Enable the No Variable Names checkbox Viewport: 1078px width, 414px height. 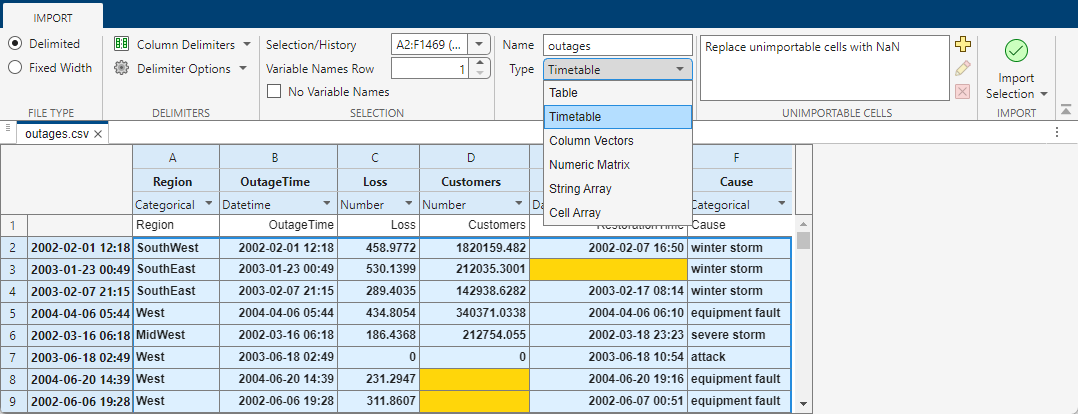[x=274, y=92]
